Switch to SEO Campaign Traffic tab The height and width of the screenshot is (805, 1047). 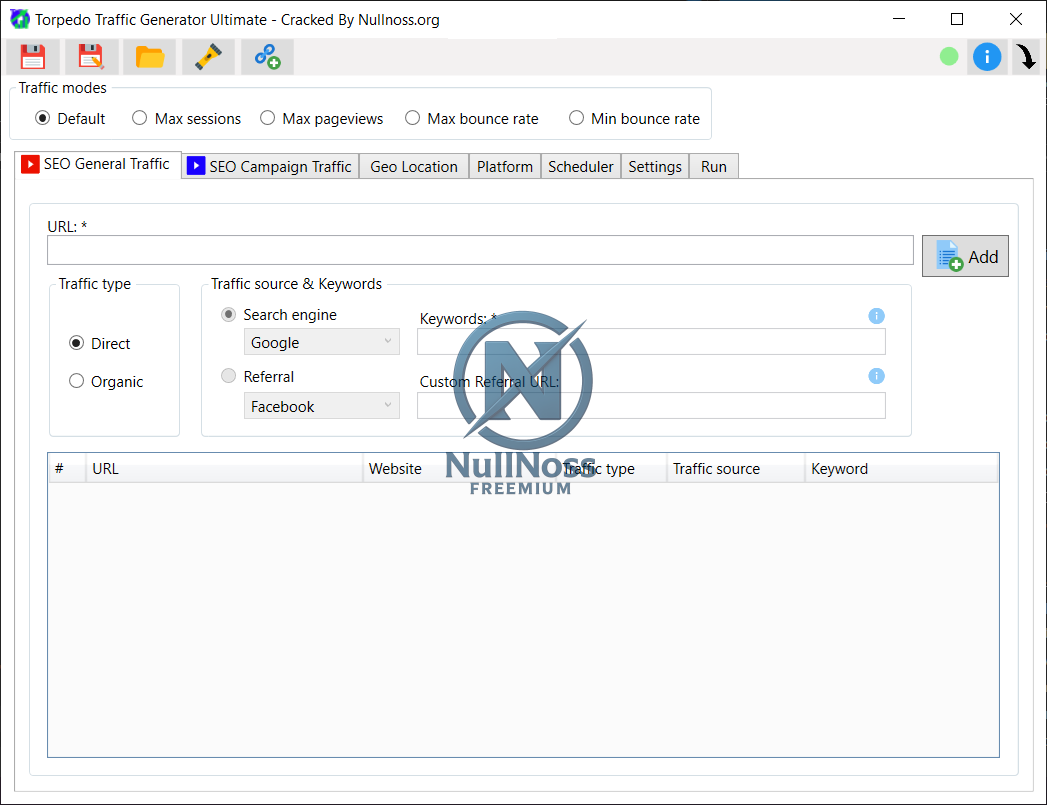coord(270,166)
